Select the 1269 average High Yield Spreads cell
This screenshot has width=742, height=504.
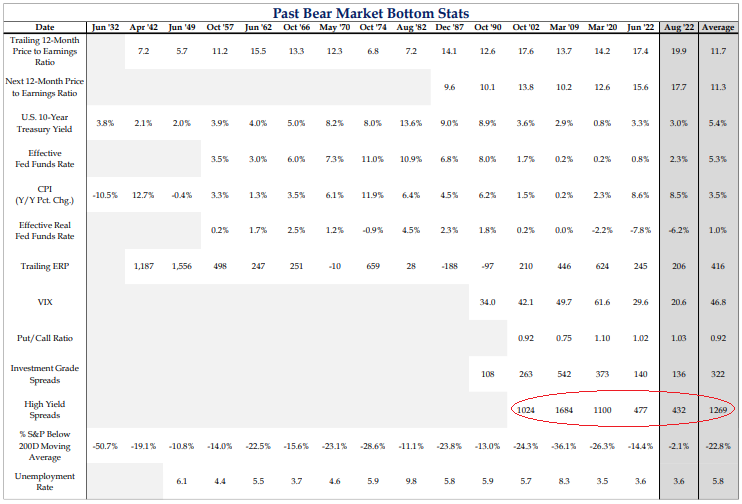pyautogui.click(x=720, y=410)
